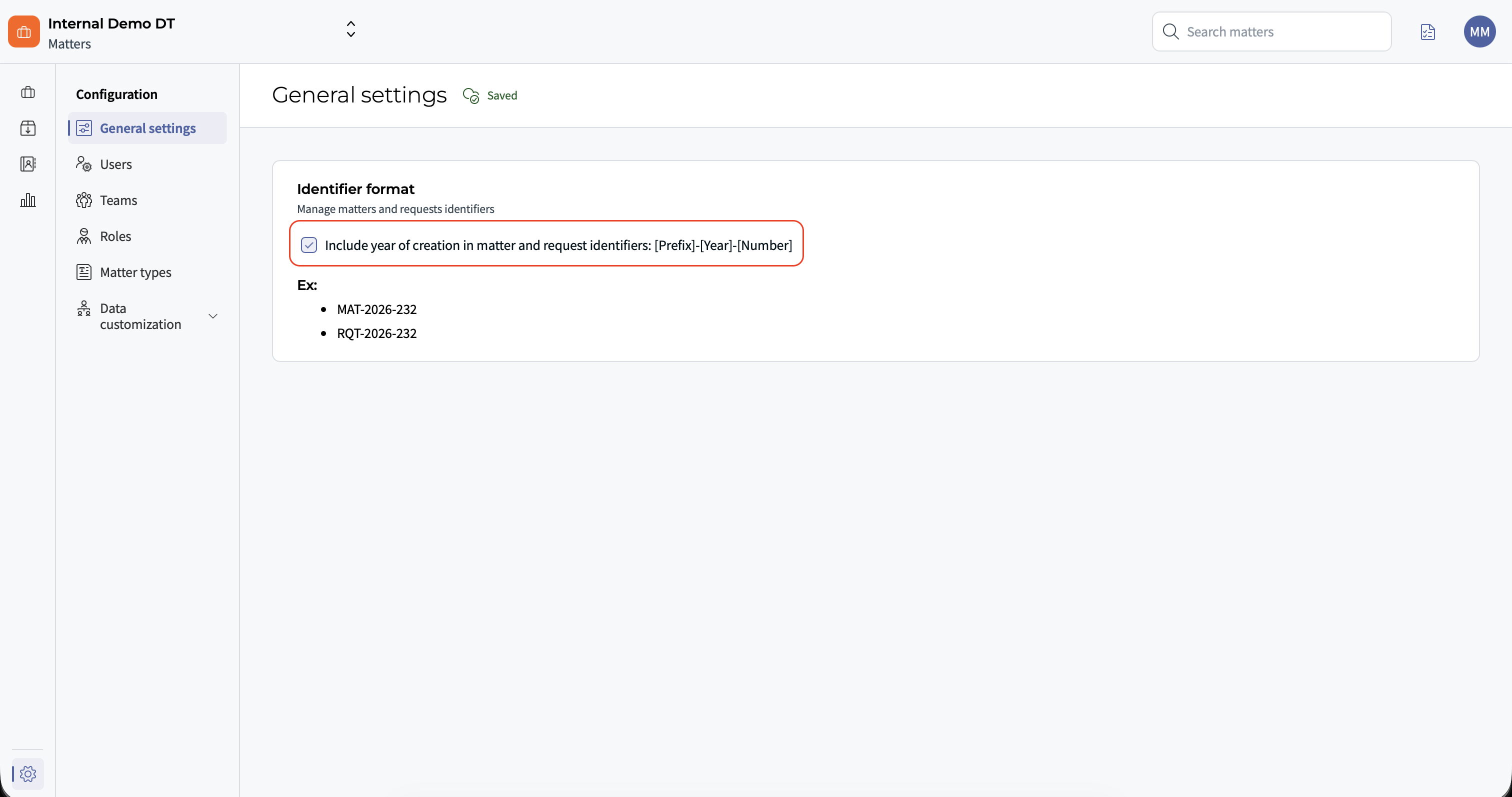Expand the workspace switcher up-down chevrons
Viewport: 1512px width, 797px height.
coord(350,29)
